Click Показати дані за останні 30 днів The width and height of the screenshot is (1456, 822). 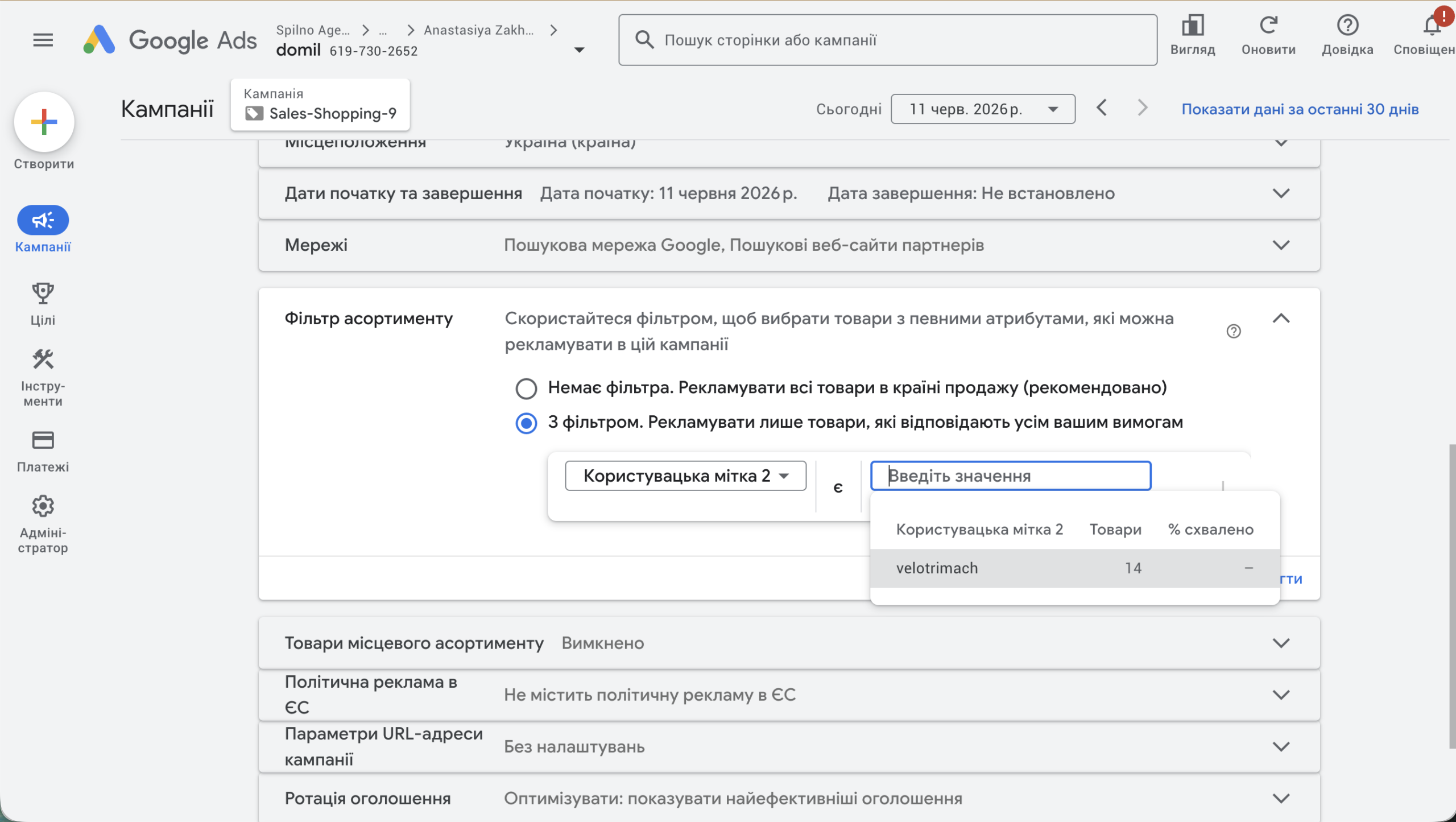pyautogui.click(x=1300, y=109)
